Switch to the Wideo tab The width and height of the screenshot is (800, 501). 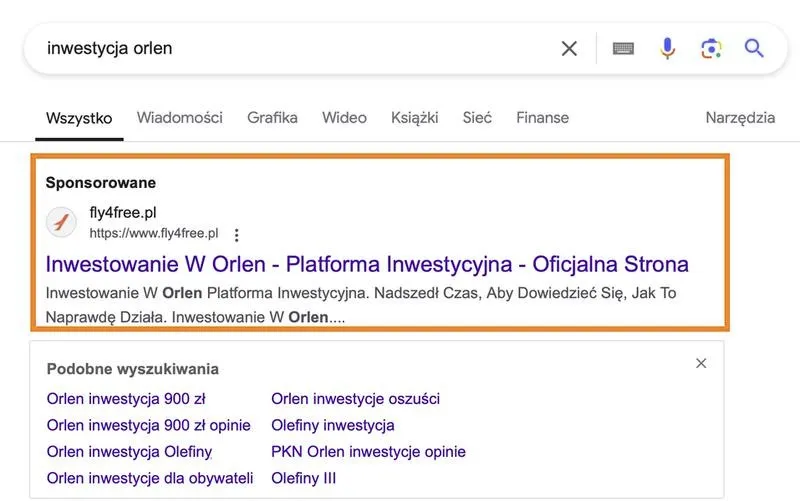click(344, 118)
